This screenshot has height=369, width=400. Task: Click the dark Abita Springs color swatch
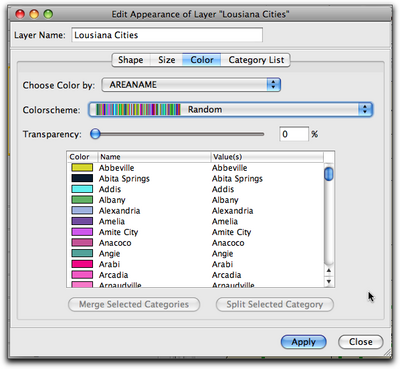coord(82,178)
